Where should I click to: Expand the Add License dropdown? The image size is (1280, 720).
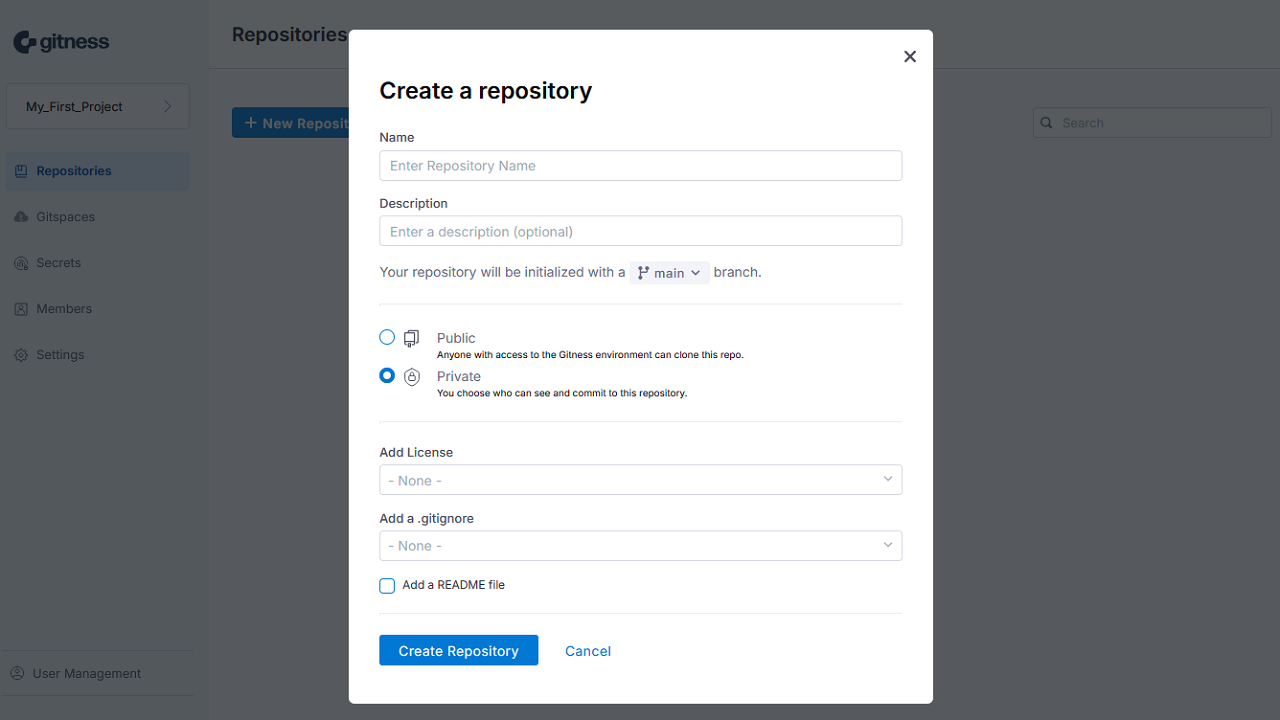pyautogui.click(x=640, y=480)
